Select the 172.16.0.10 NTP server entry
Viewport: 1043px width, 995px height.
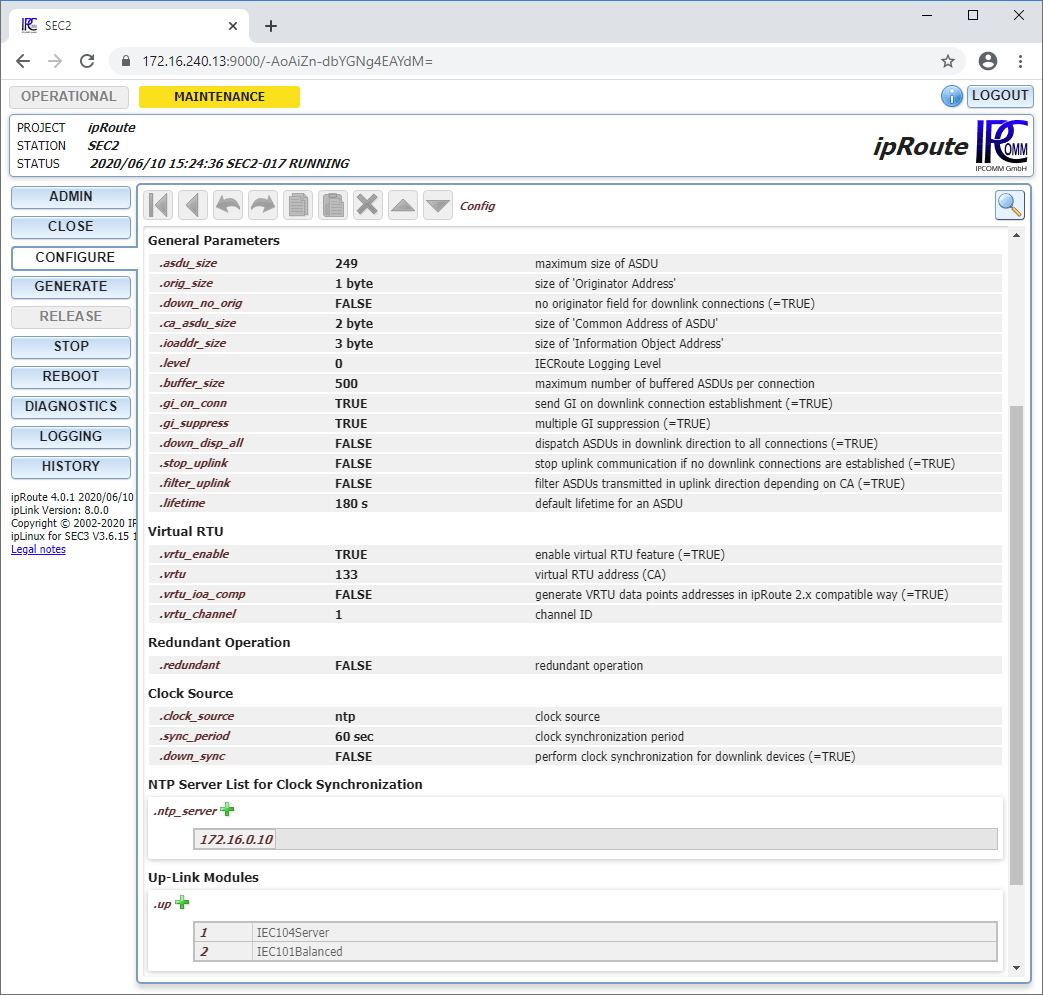236,838
